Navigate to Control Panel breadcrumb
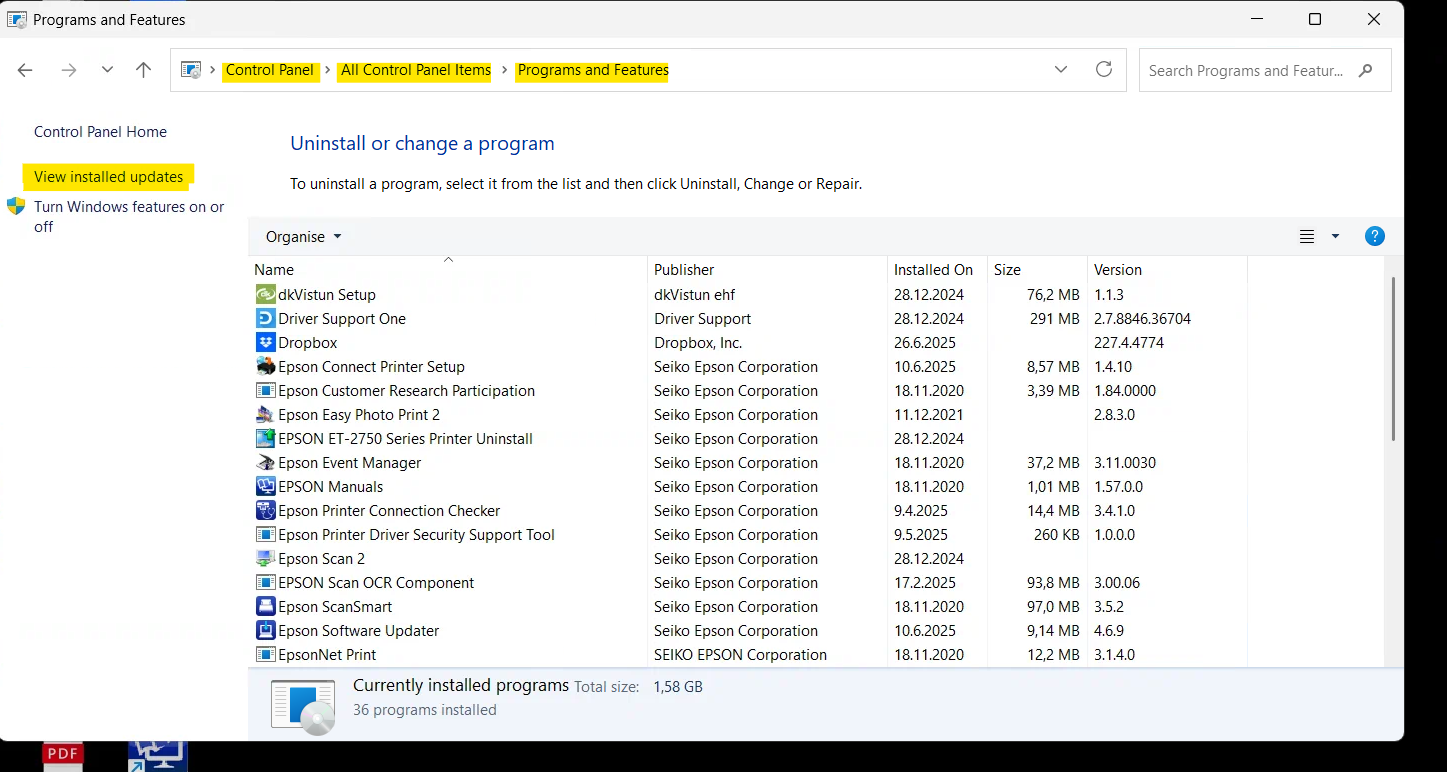The image size is (1447, 772). (x=270, y=70)
